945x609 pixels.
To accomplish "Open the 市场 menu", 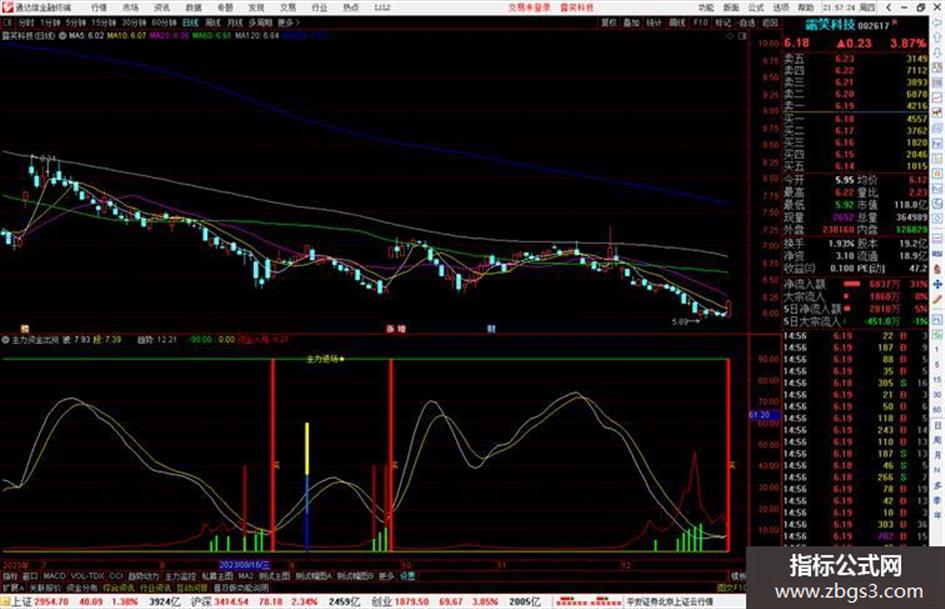I will coord(130,7).
